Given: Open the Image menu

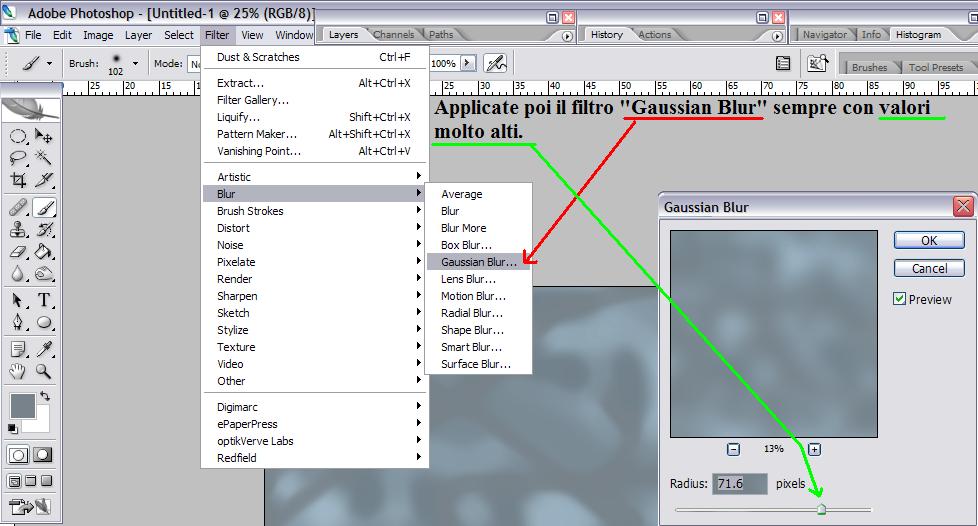Looking at the screenshot, I should point(98,35).
